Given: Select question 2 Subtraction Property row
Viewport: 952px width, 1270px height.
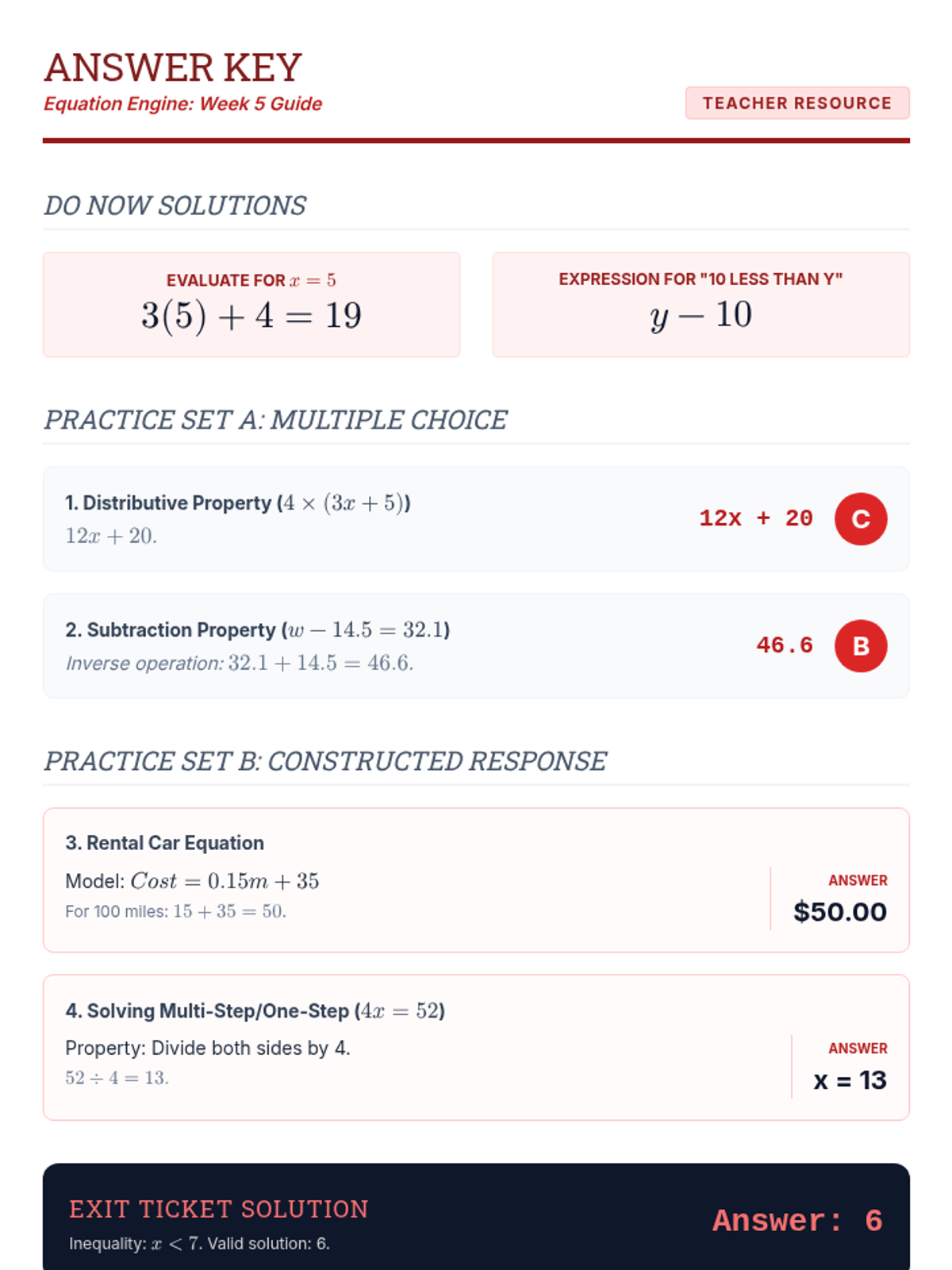Looking at the screenshot, I should [x=476, y=646].
